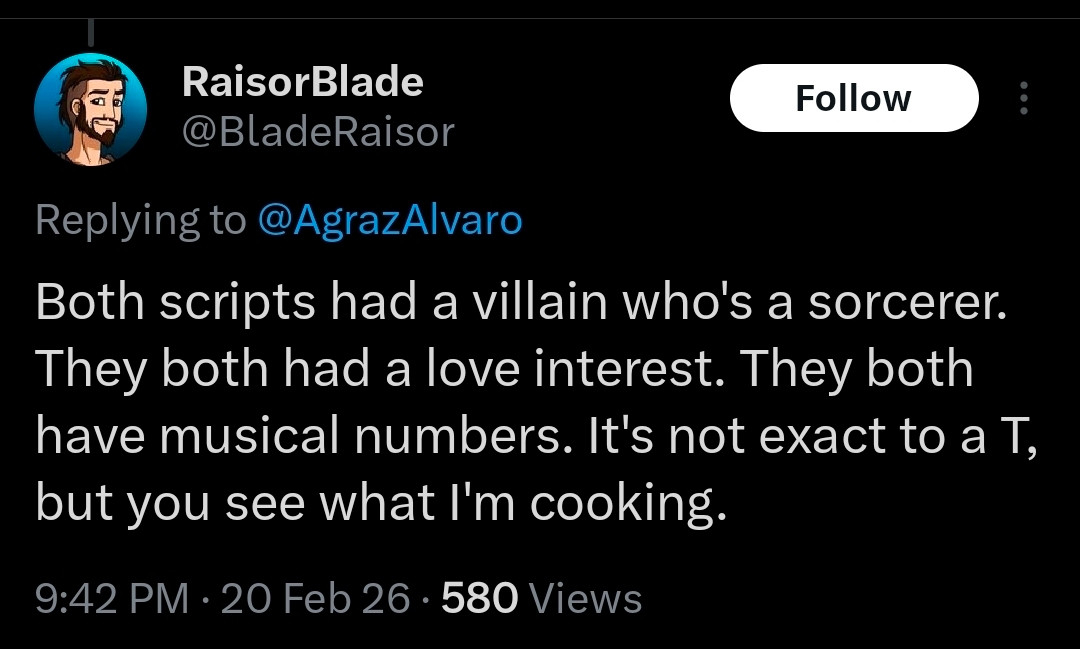
Task: Open the three-dot more options menu
Action: click(1022, 98)
